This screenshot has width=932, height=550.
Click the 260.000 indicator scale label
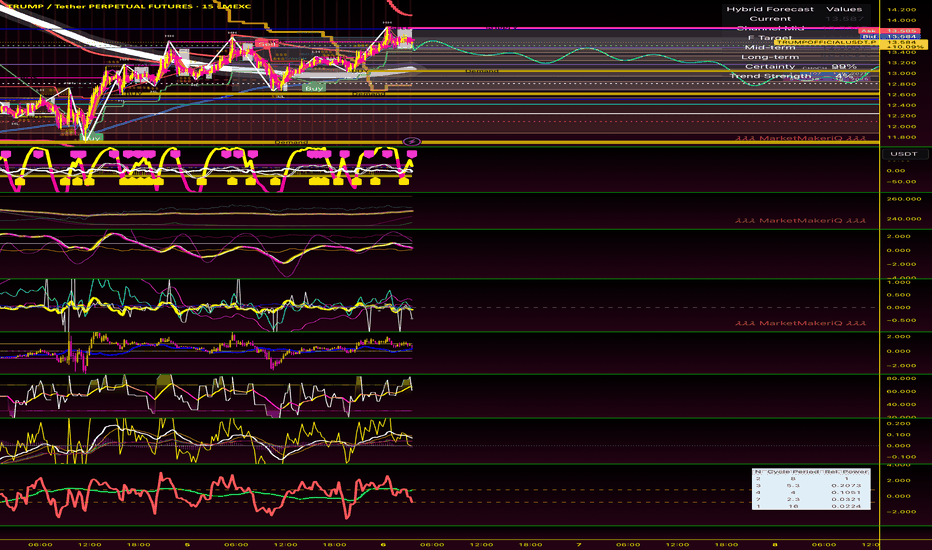903,199
